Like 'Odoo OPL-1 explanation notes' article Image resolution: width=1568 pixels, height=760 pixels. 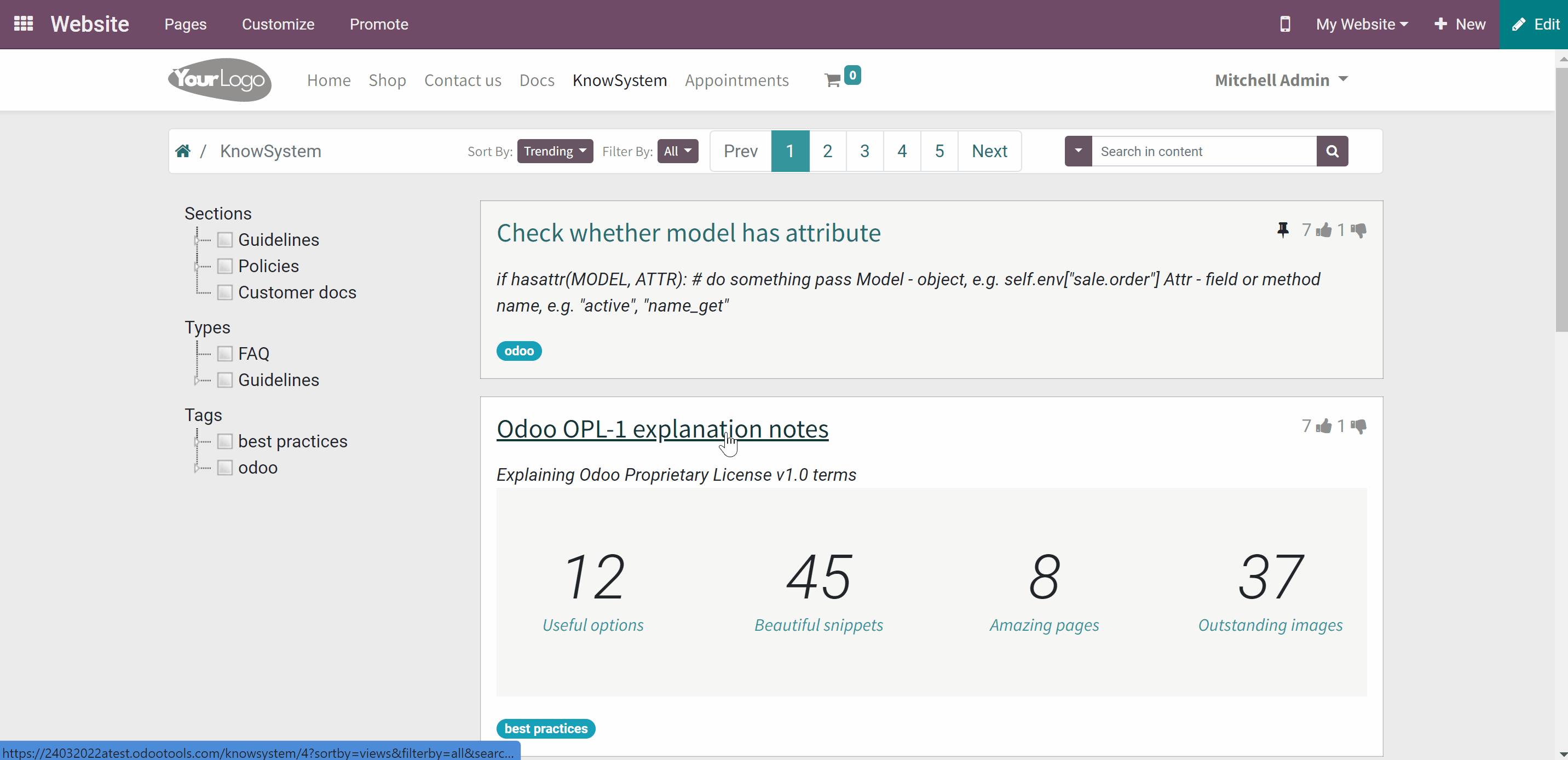click(x=1323, y=427)
